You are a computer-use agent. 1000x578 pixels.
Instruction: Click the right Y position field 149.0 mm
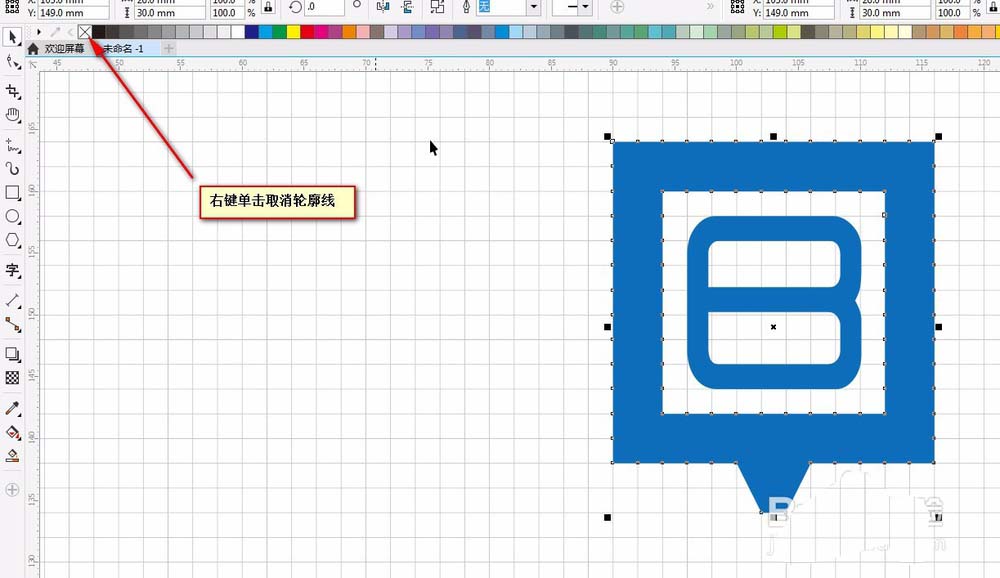(x=798, y=13)
